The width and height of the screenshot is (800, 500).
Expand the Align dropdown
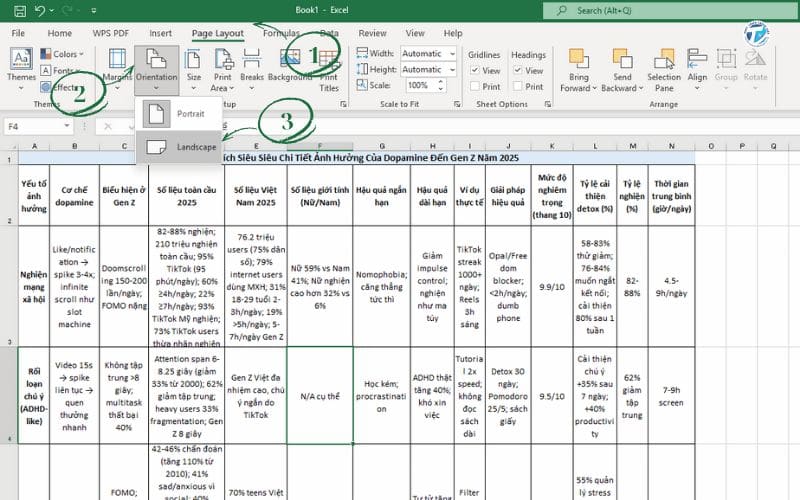(x=697, y=67)
